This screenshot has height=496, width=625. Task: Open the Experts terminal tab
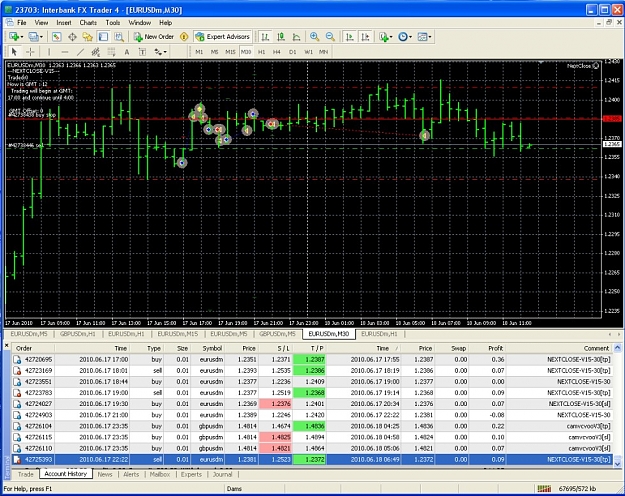tap(191, 474)
